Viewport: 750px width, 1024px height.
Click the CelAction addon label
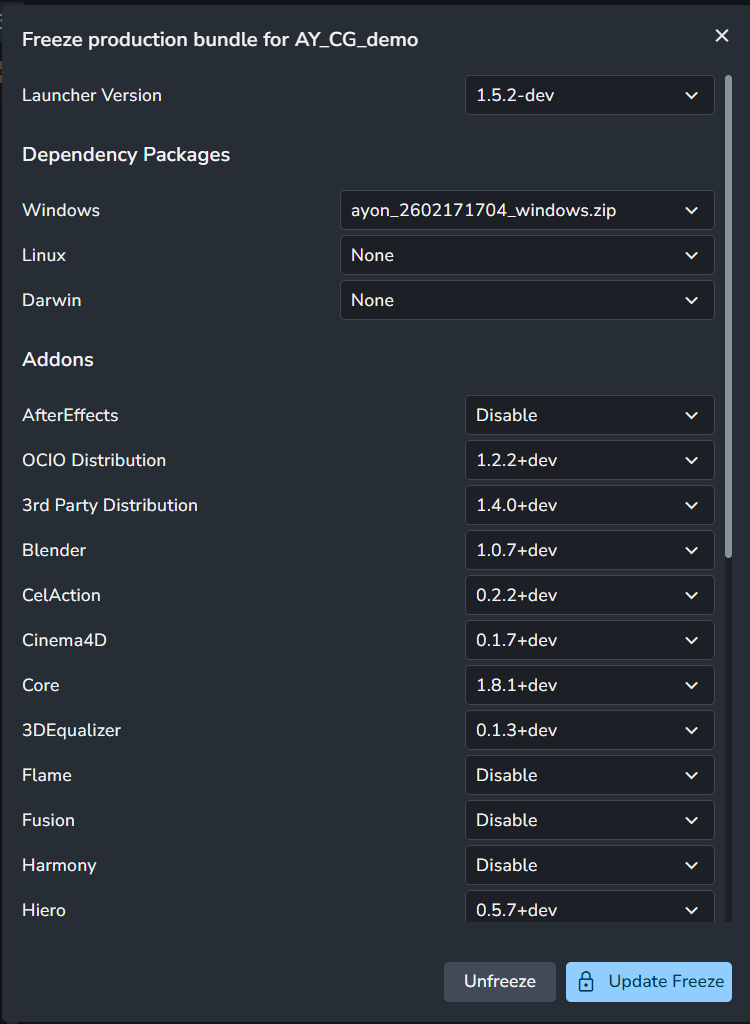click(x=61, y=596)
